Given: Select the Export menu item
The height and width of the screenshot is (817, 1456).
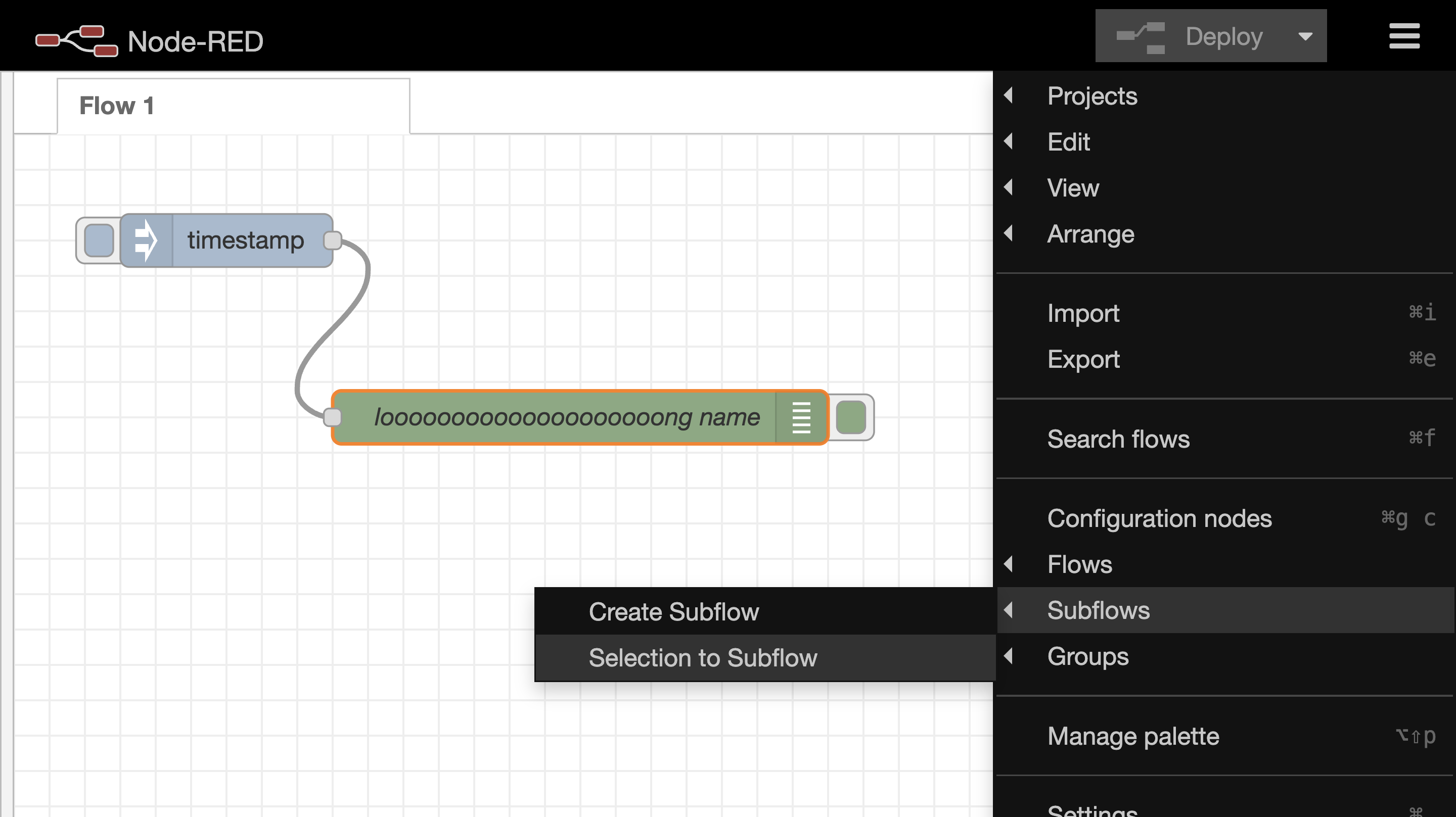Looking at the screenshot, I should 1083,359.
